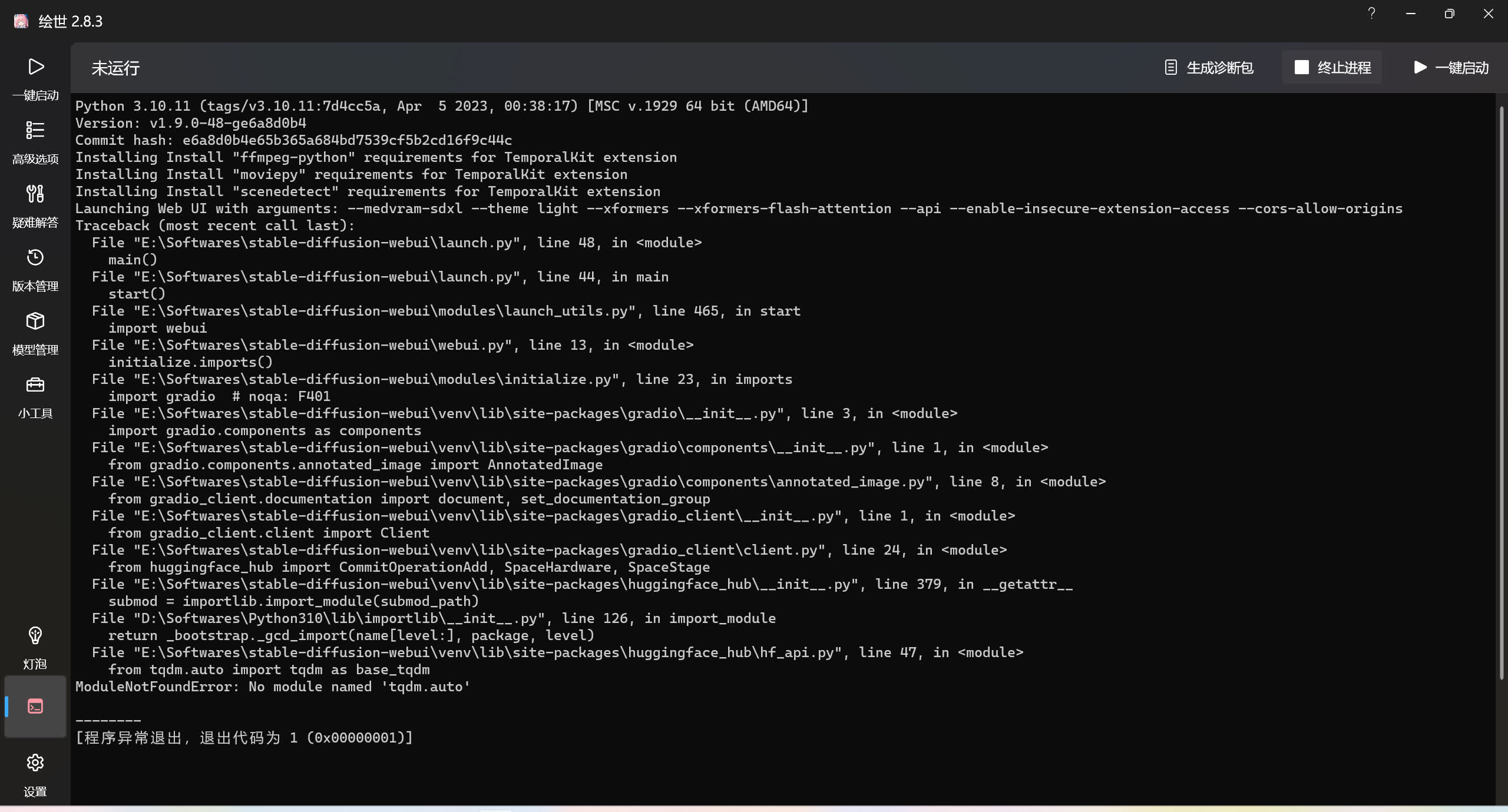Image resolution: width=1508 pixels, height=812 pixels.
Task: Click the 一键启动 play icon in sidebar
Action: [x=35, y=67]
